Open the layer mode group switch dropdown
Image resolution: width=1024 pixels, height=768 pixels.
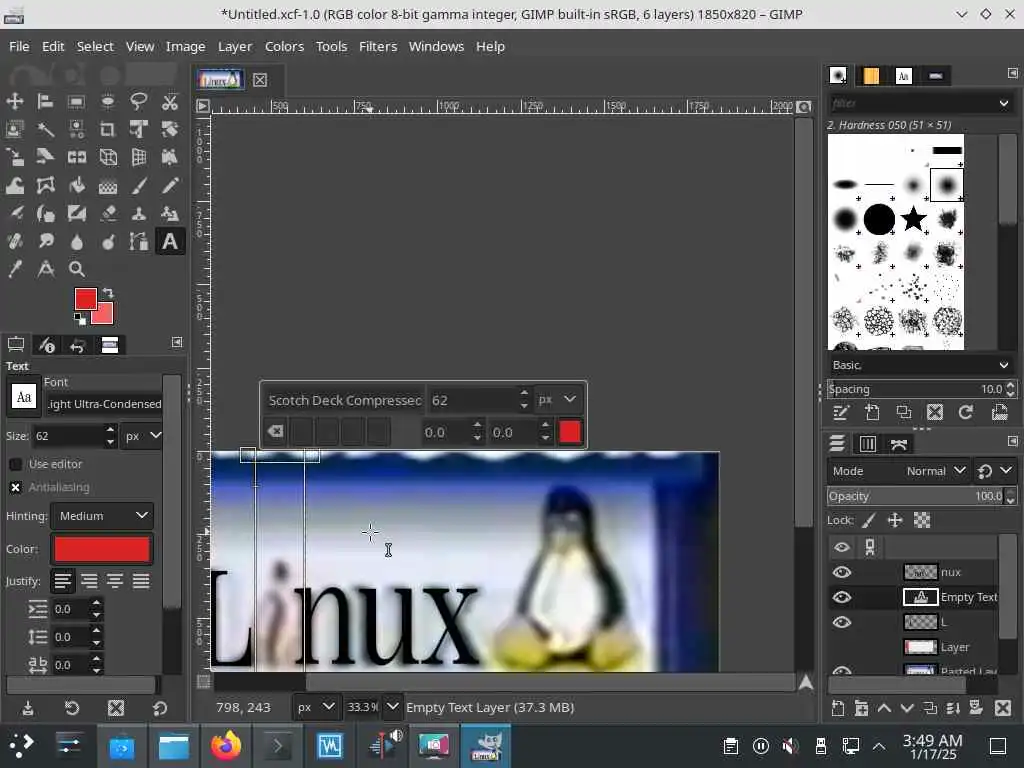tap(994, 471)
